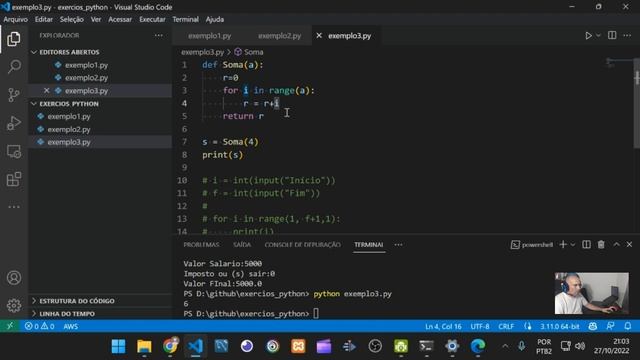Switch to CONSOLE DE DEPURAÇÃO tab
Image resolution: width=640 pixels, height=360 pixels.
(x=302, y=244)
